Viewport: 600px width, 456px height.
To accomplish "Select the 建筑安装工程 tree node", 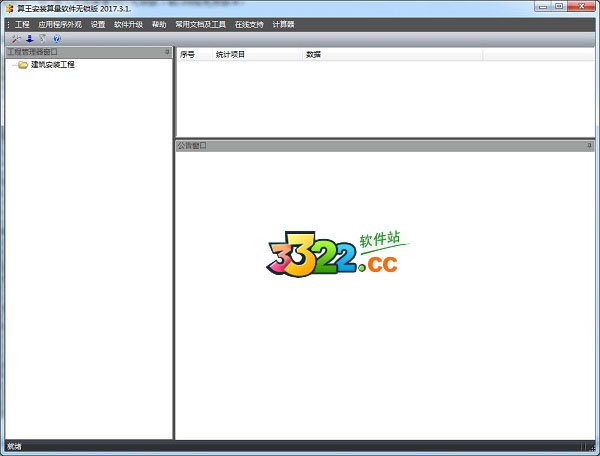I will tap(53, 65).
